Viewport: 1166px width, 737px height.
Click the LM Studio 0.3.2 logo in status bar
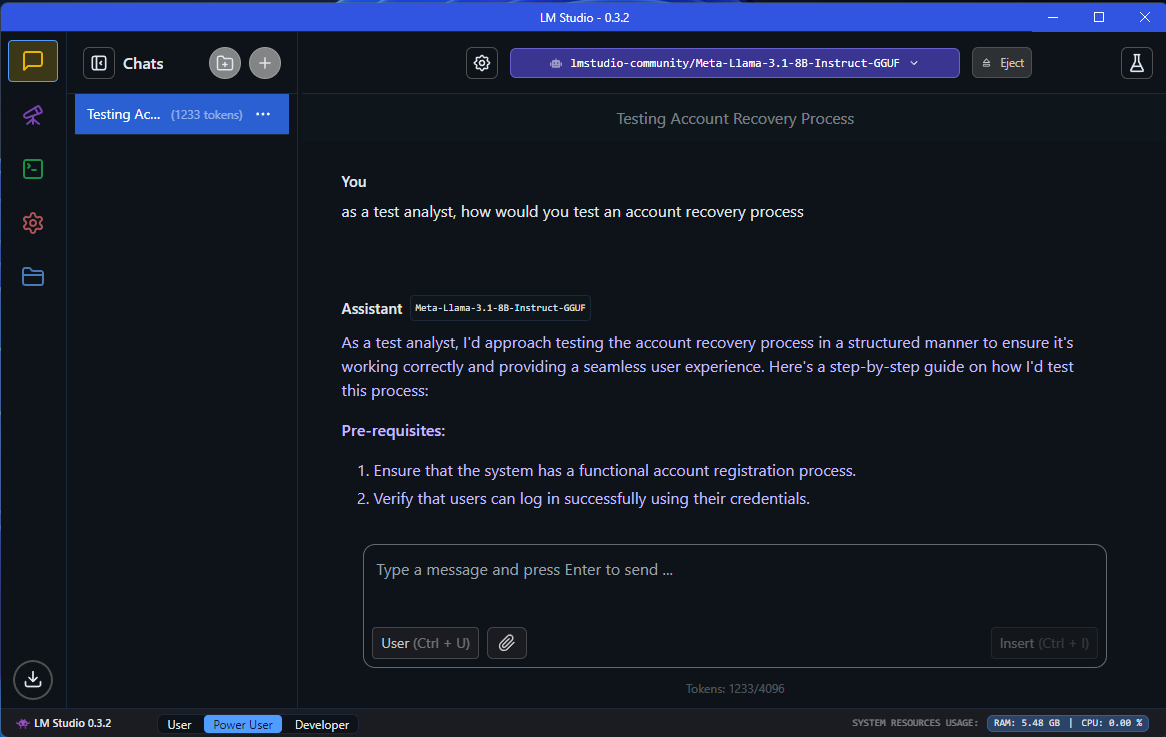[x=64, y=723]
